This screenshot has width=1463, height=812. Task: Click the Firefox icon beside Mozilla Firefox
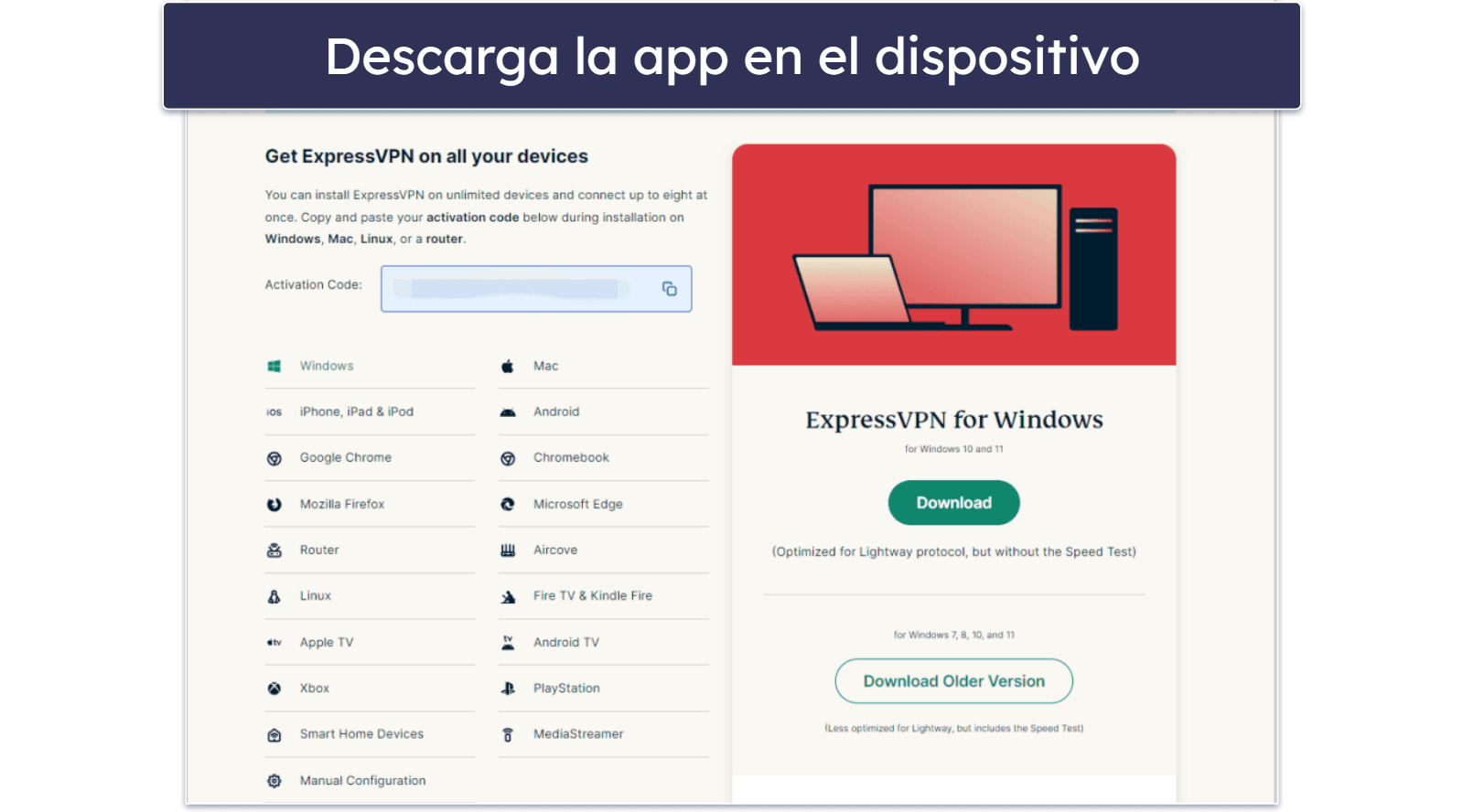274,504
